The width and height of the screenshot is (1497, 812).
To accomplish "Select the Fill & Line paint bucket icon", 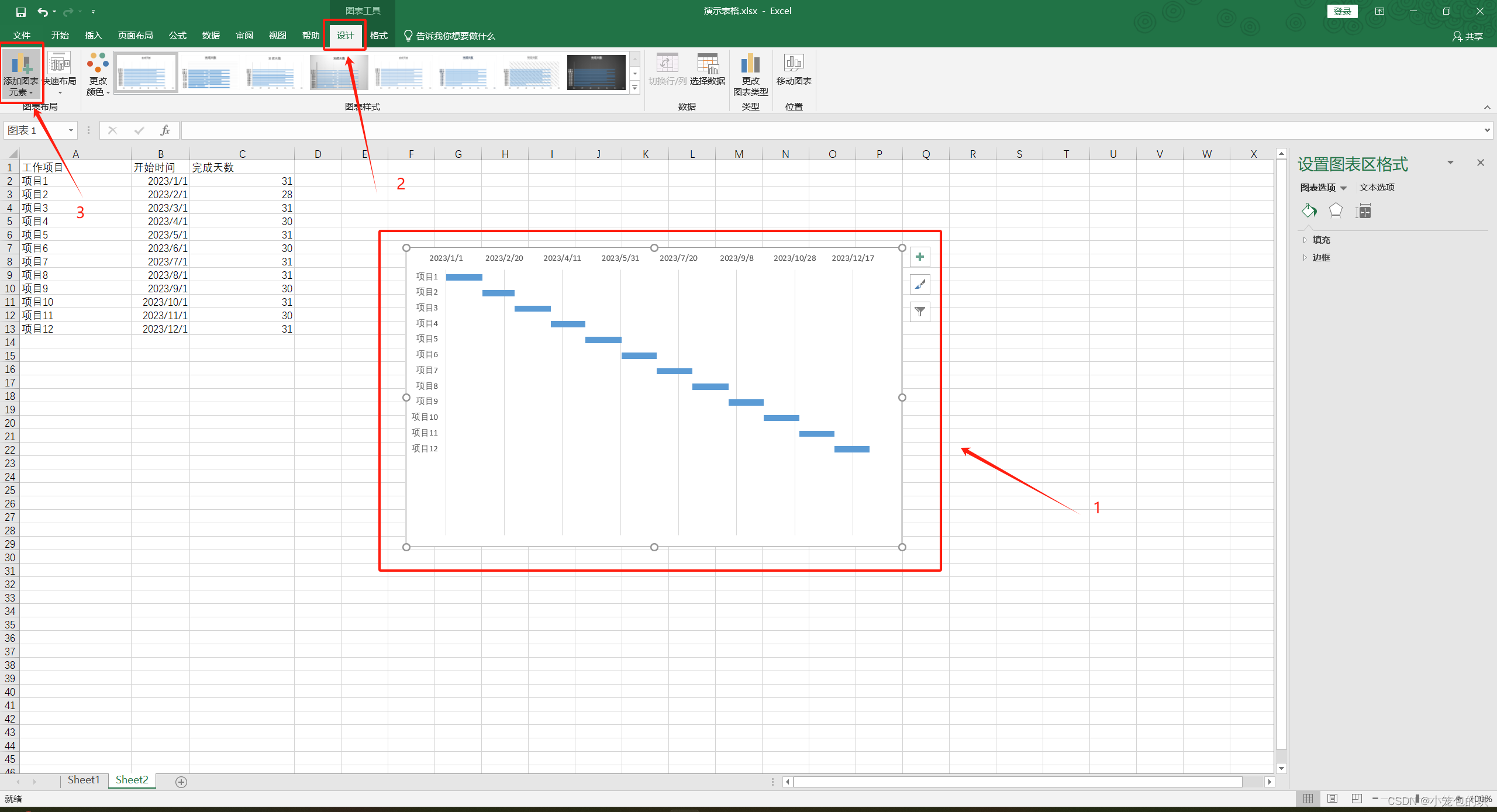I will [1309, 210].
